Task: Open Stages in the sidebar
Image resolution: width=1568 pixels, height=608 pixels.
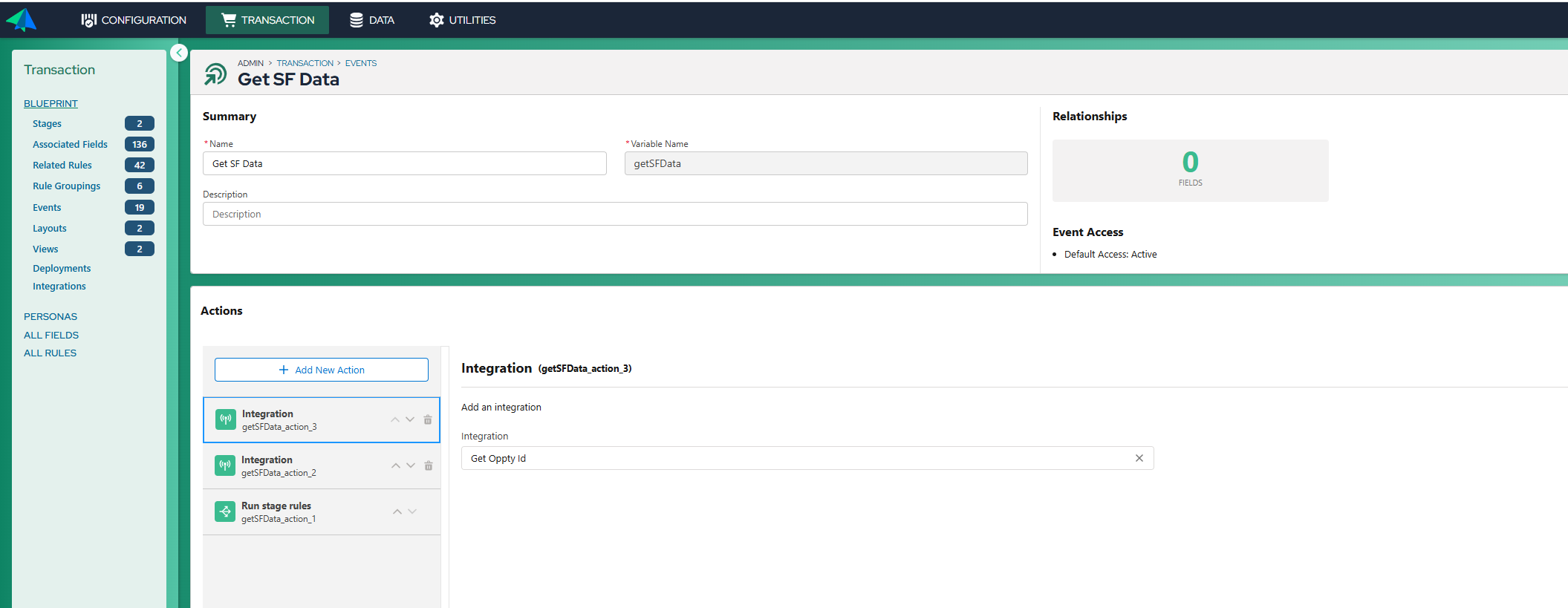Action: (47, 123)
